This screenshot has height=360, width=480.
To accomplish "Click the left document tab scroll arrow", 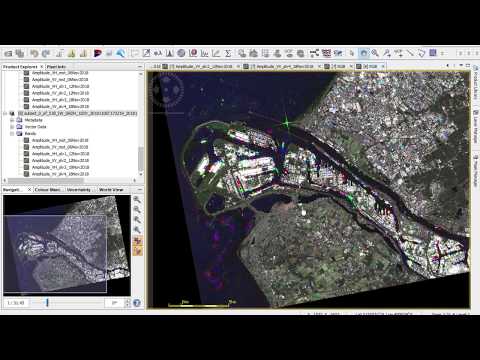I will pyautogui.click(x=448, y=66).
